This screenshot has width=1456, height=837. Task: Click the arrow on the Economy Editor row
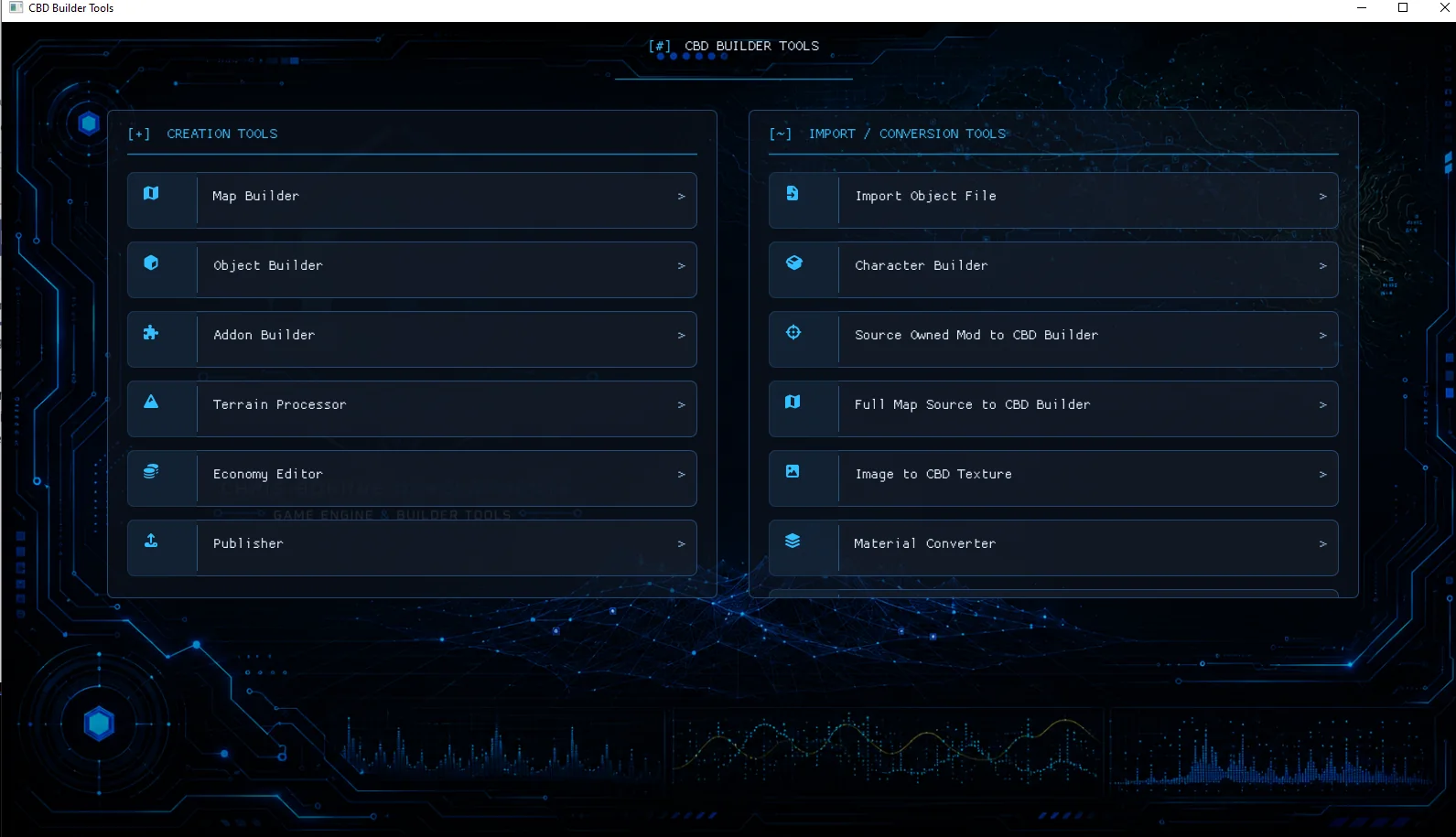(x=681, y=475)
